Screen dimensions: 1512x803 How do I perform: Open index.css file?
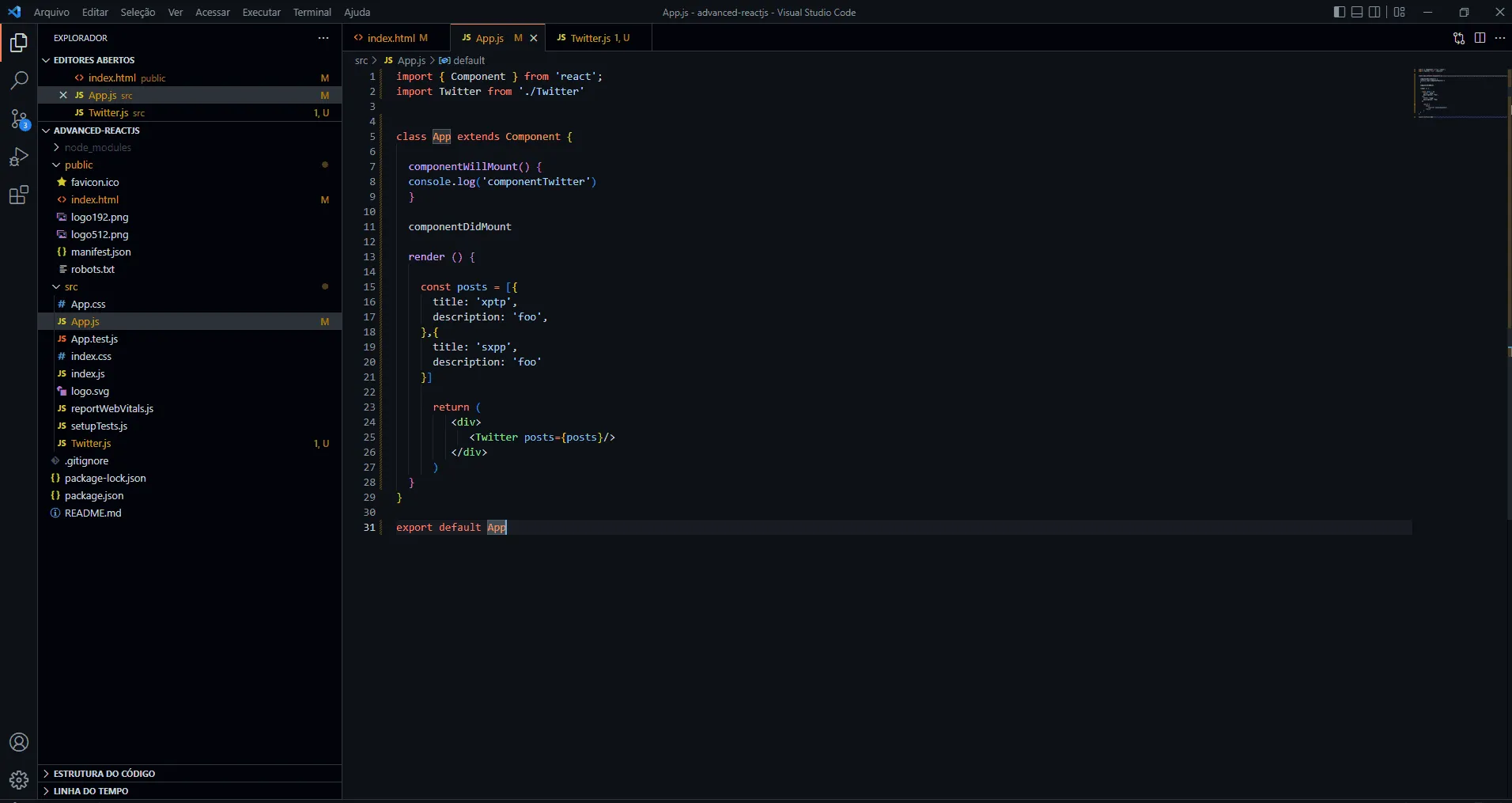click(190, 357)
